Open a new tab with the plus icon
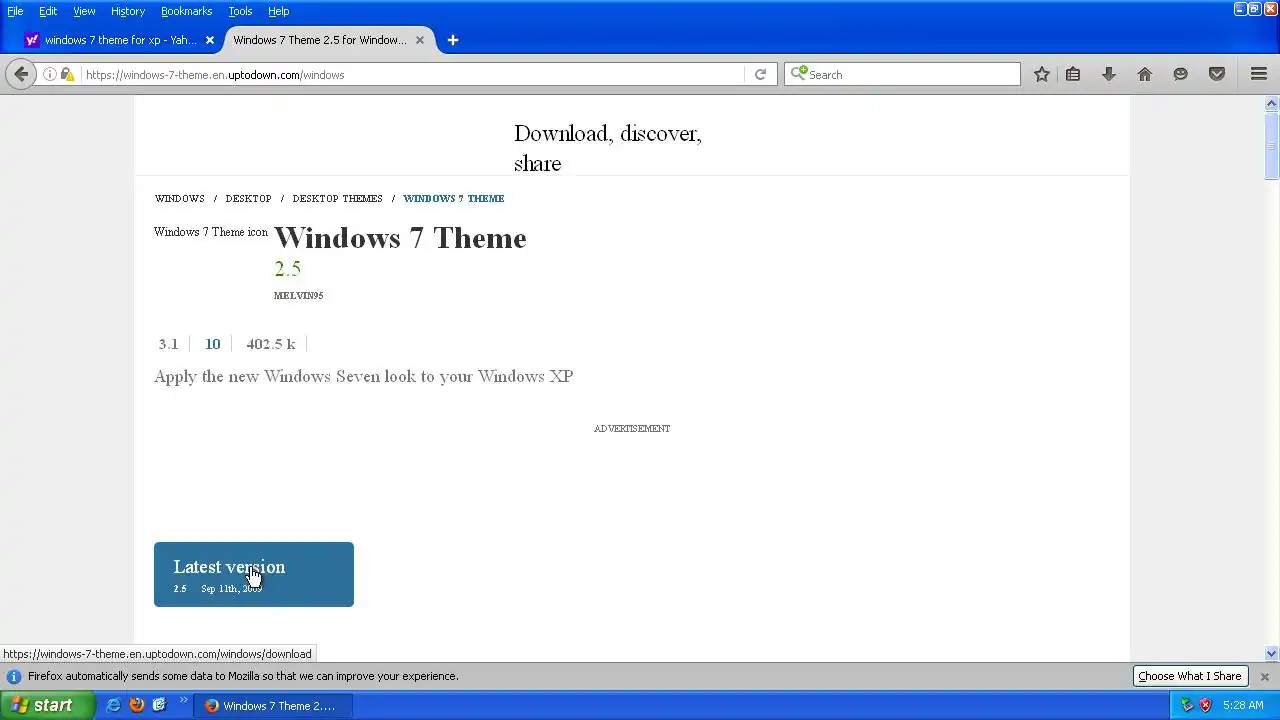 coord(453,40)
